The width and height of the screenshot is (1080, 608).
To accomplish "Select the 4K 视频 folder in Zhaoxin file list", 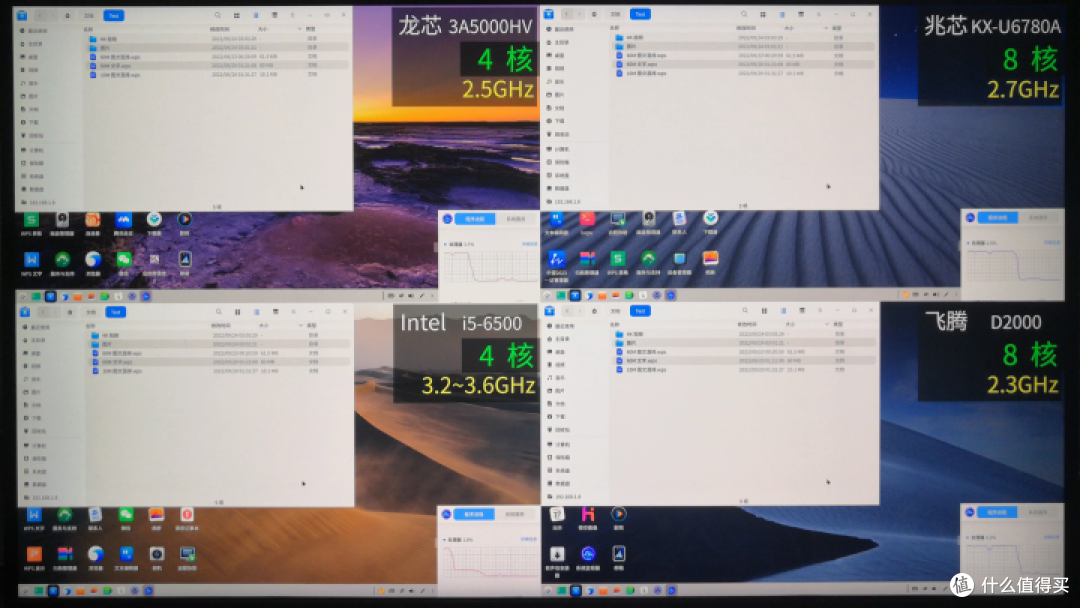I will [x=743, y=37].
